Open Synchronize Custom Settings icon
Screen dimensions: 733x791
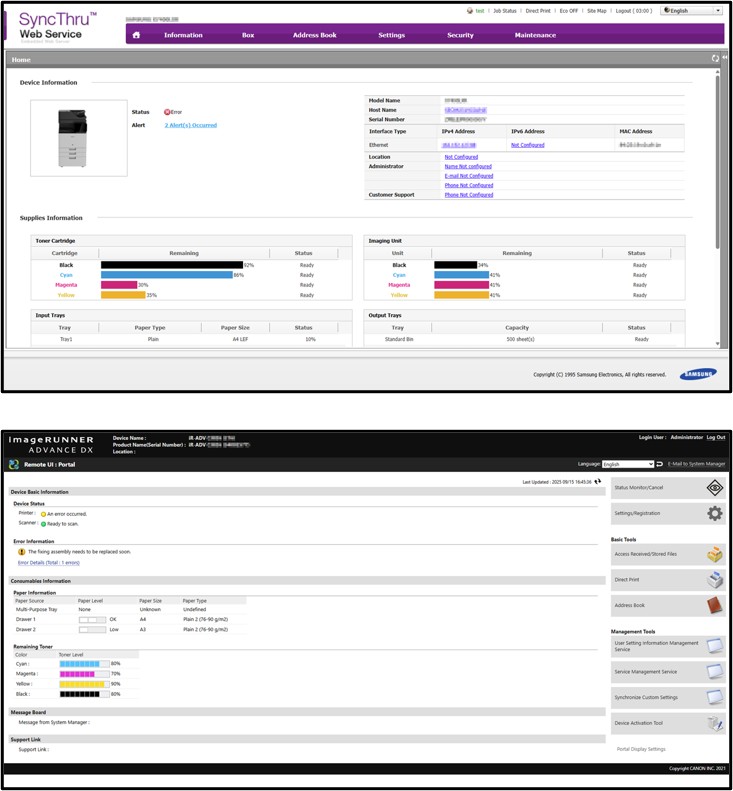coord(715,698)
